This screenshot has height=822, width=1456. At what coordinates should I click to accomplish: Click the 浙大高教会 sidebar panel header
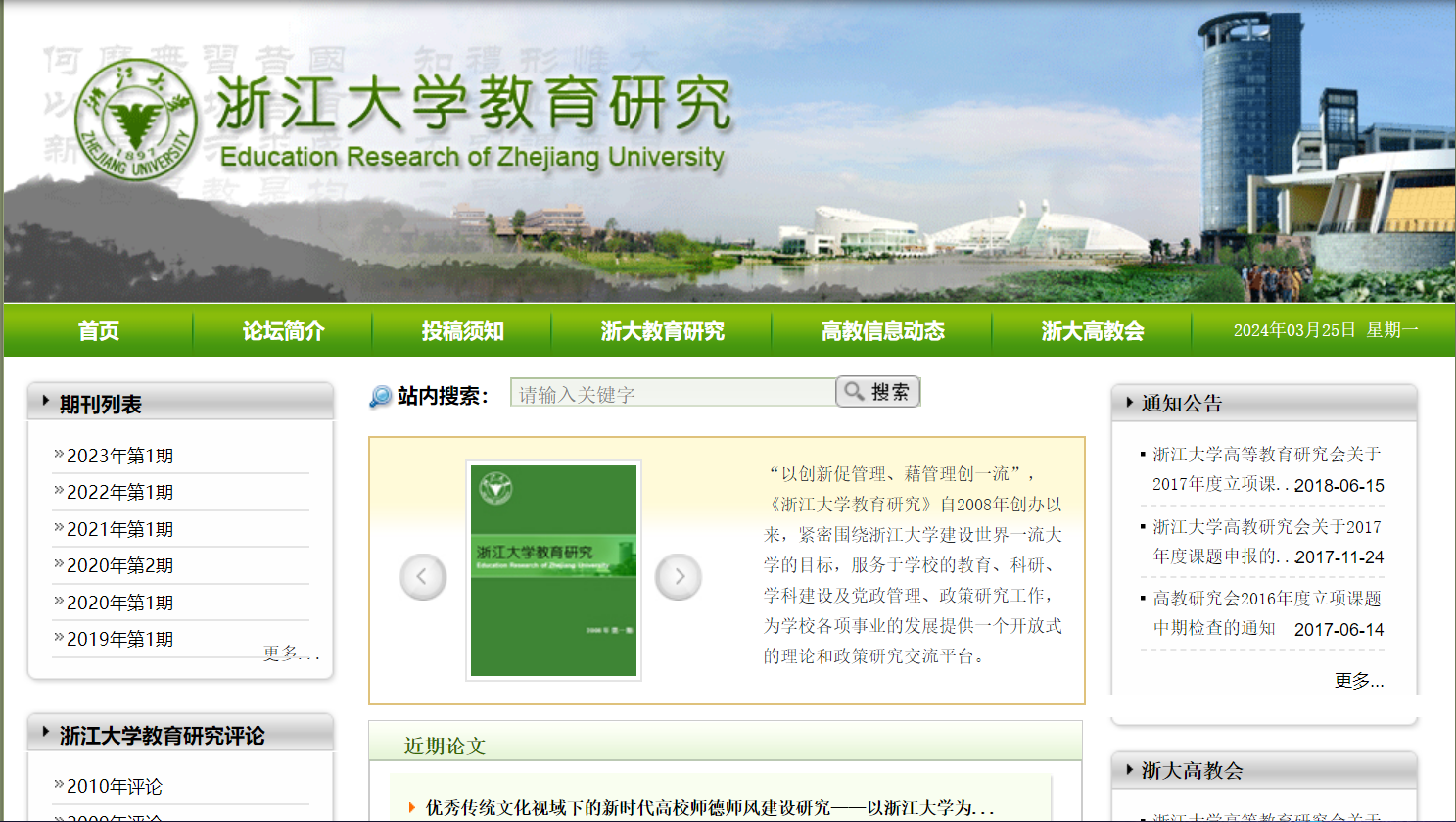point(1264,770)
